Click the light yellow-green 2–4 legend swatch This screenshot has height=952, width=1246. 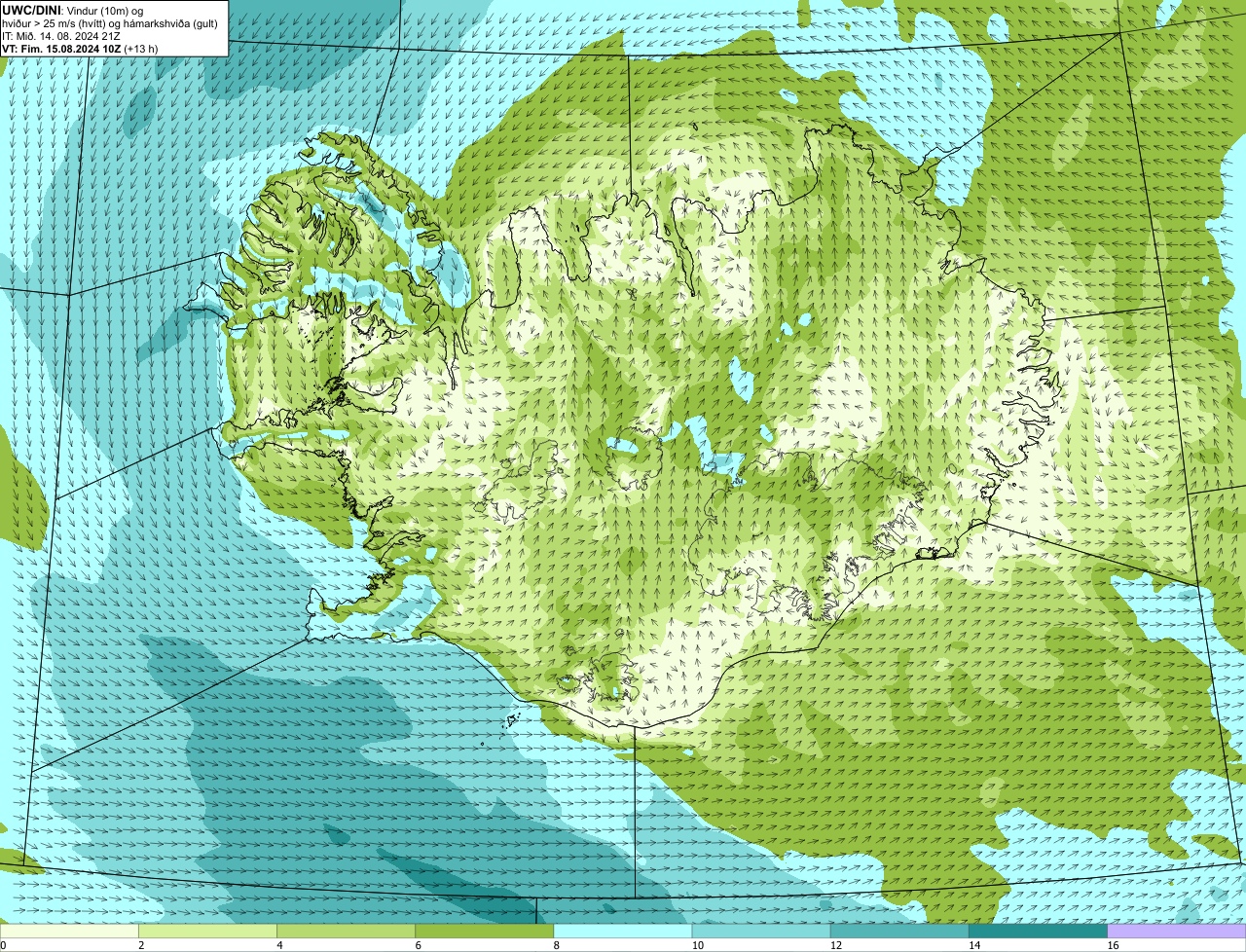tap(208, 932)
